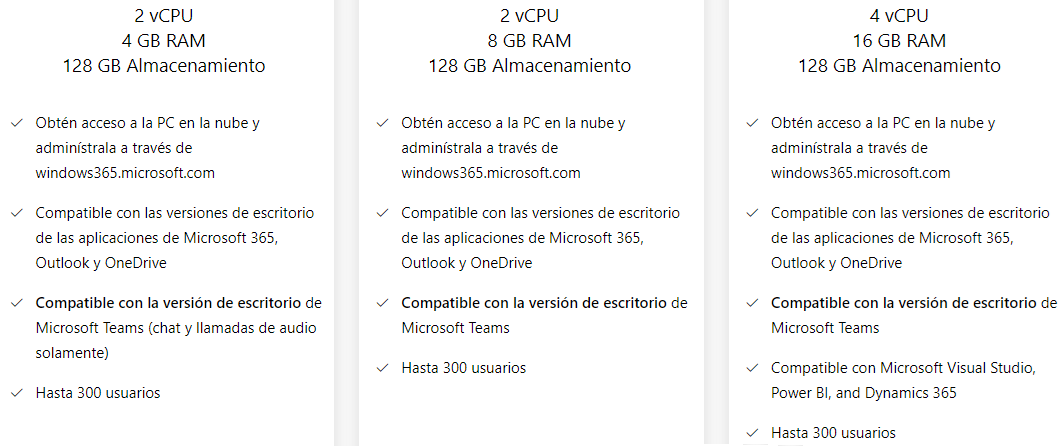1062x446 pixels.
Task: Click the "Power BI, and Dynamics 365" text
Action: pyautogui.click(x=863, y=393)
